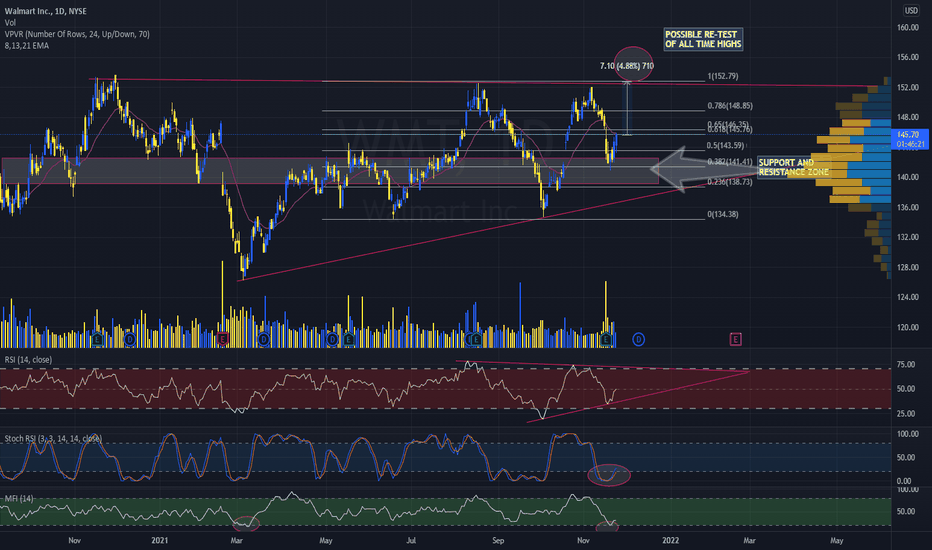This screenshot has height=550, width=932.
Task: Click the 0.5(143.59) Fibonacci level label
Action: pyautogui.click(x=725, y=145)
